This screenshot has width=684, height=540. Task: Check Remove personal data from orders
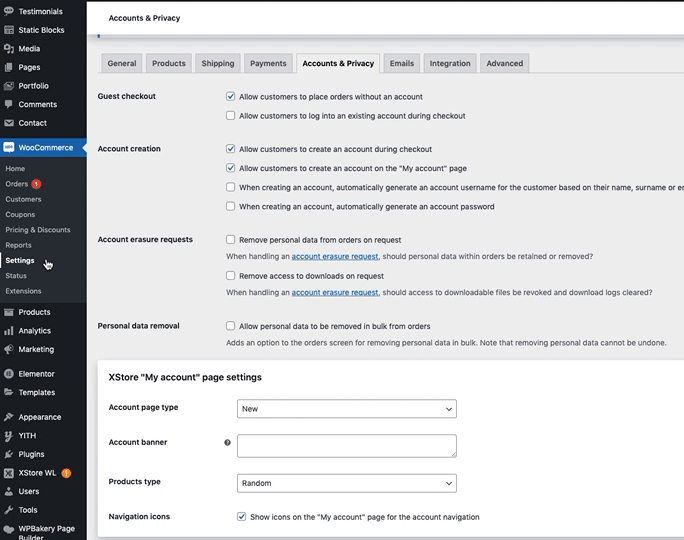click(230, 239)
